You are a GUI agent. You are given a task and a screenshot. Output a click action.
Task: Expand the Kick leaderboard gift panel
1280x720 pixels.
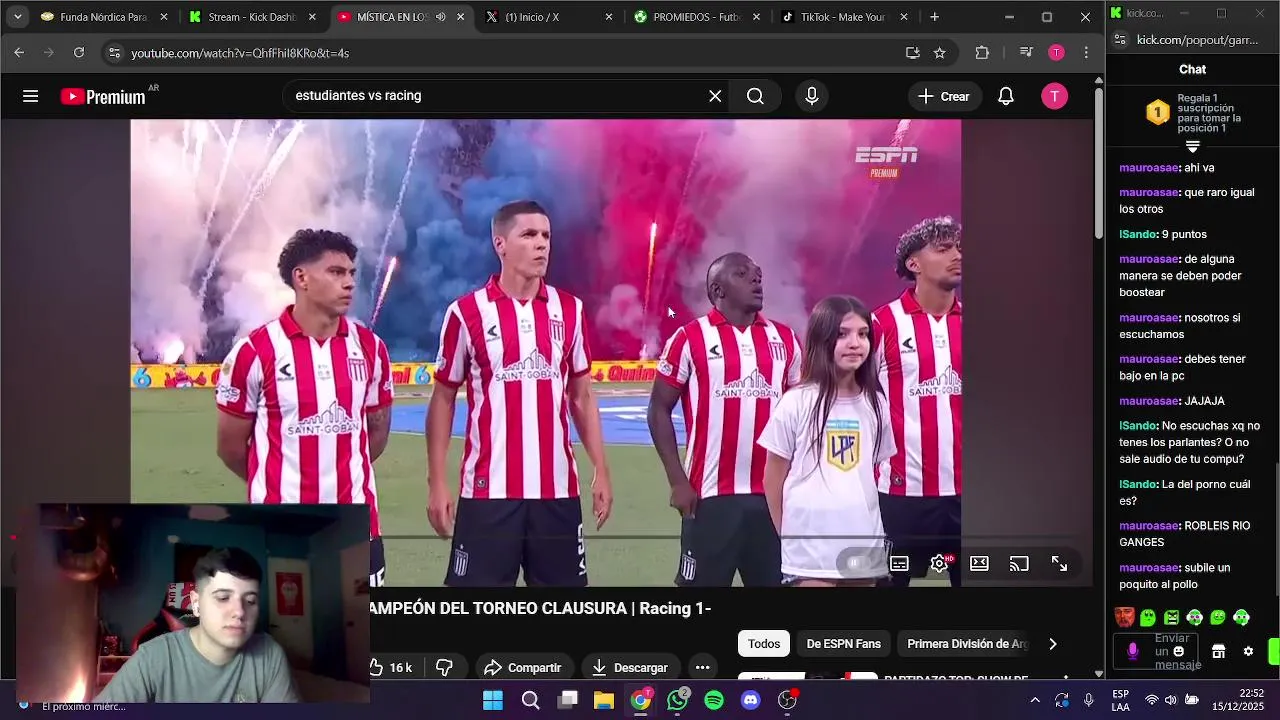[1192, 147]
